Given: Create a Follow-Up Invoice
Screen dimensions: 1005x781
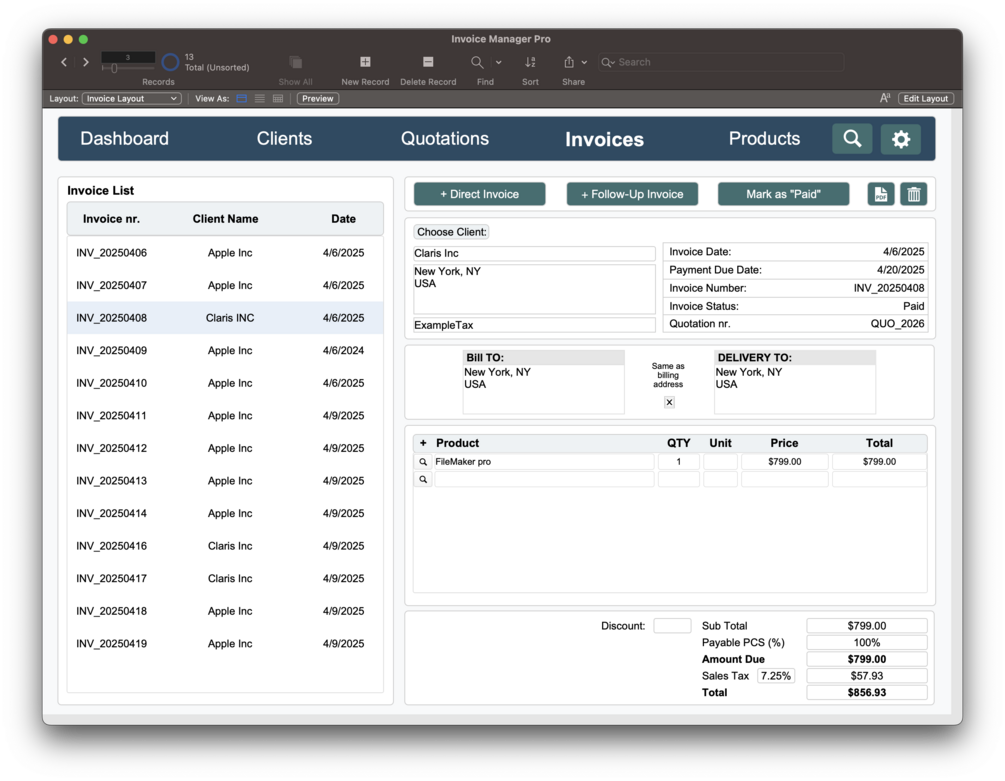Looking at the screenshot, I should tap(632, 194).
